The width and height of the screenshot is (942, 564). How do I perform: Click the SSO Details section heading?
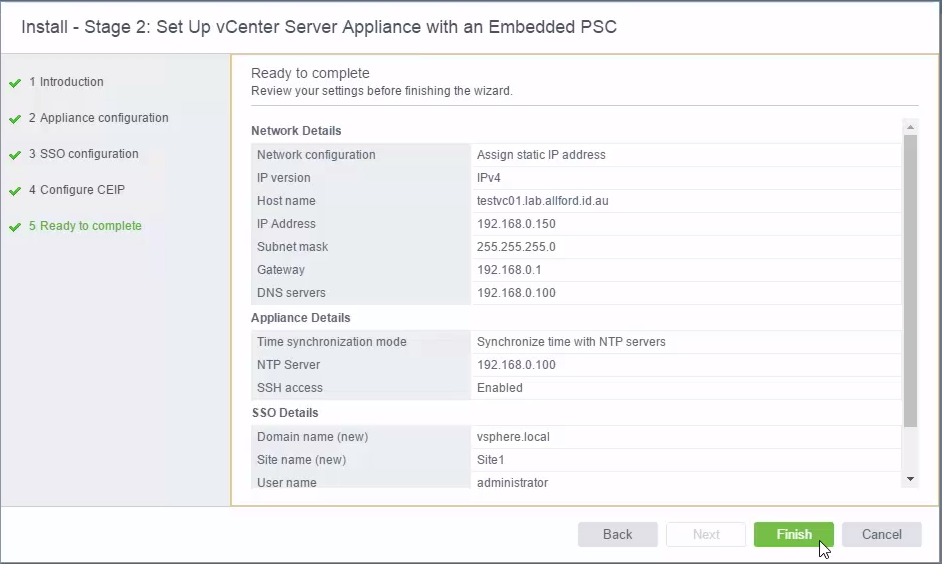coord(285,413)
